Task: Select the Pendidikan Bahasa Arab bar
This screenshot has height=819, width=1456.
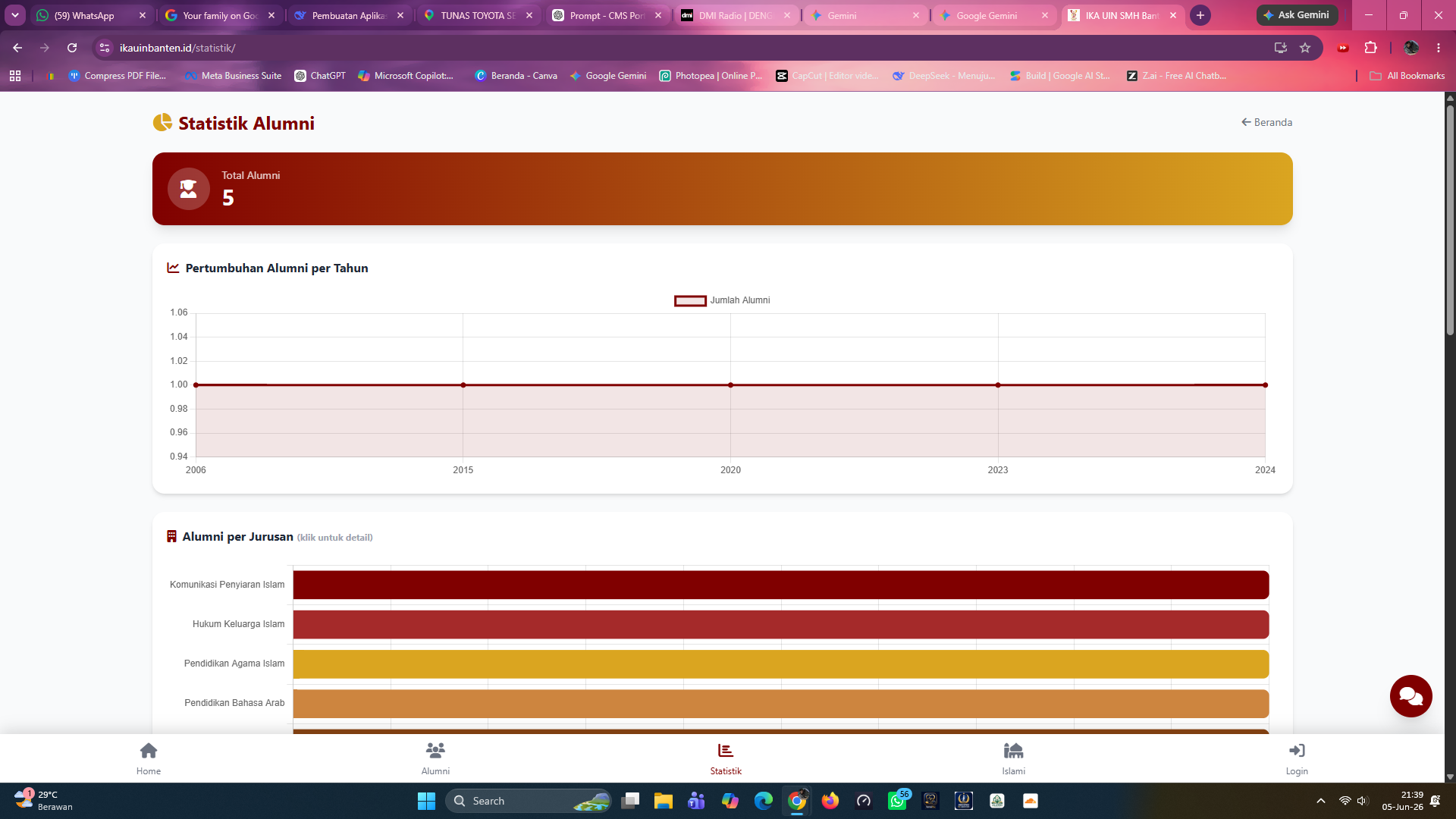Action: [780, 703]
